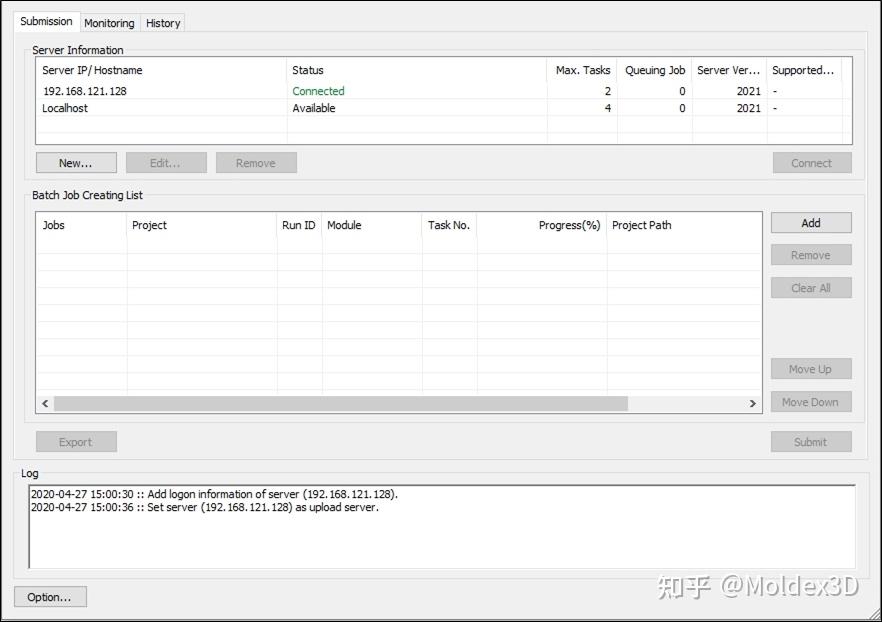Open the Option settings dialog
The image size is (882, 622).
pyautogui.click(x=50, y=596)
